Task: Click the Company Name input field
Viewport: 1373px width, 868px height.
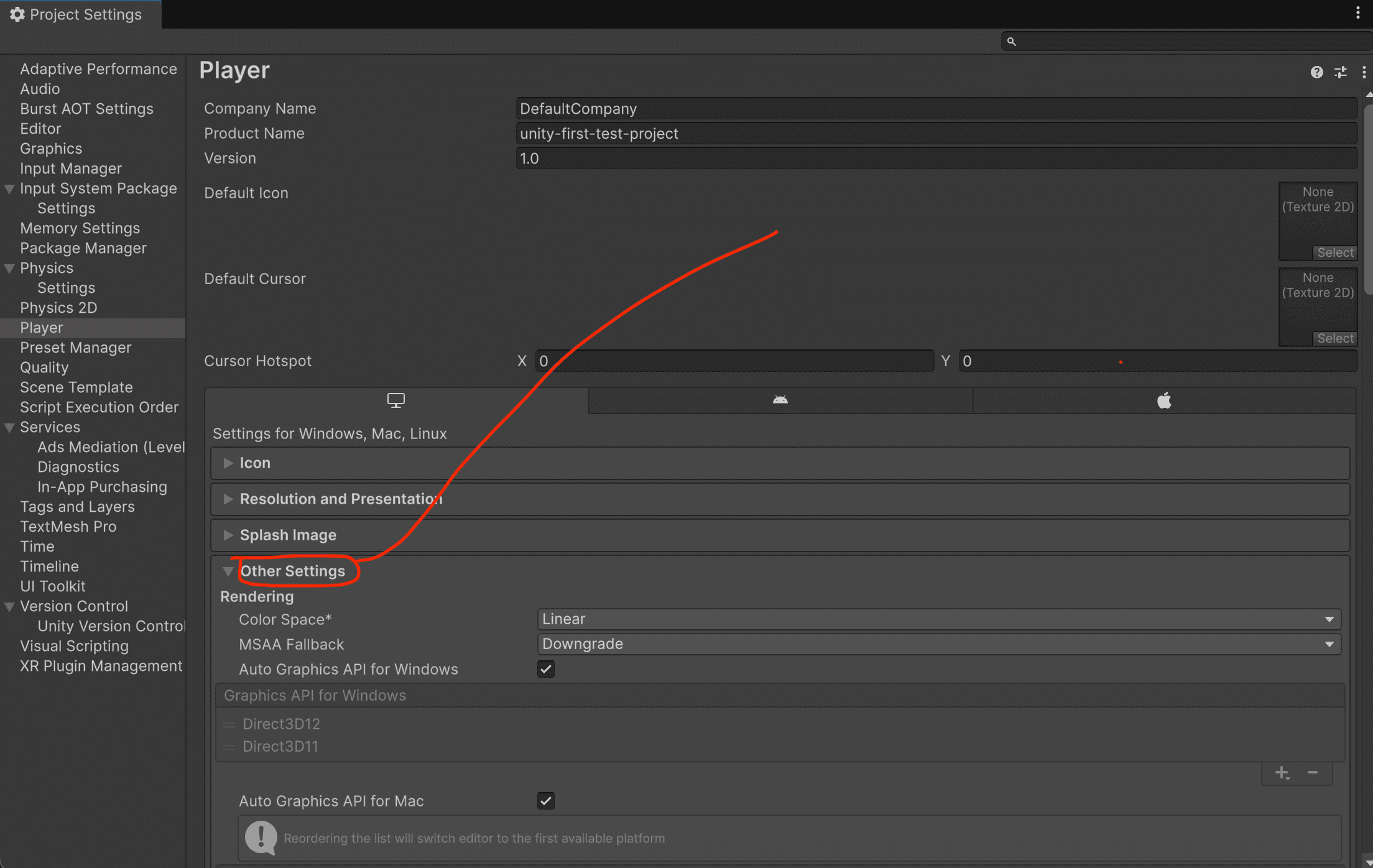Action: click(x=936, y=109)
